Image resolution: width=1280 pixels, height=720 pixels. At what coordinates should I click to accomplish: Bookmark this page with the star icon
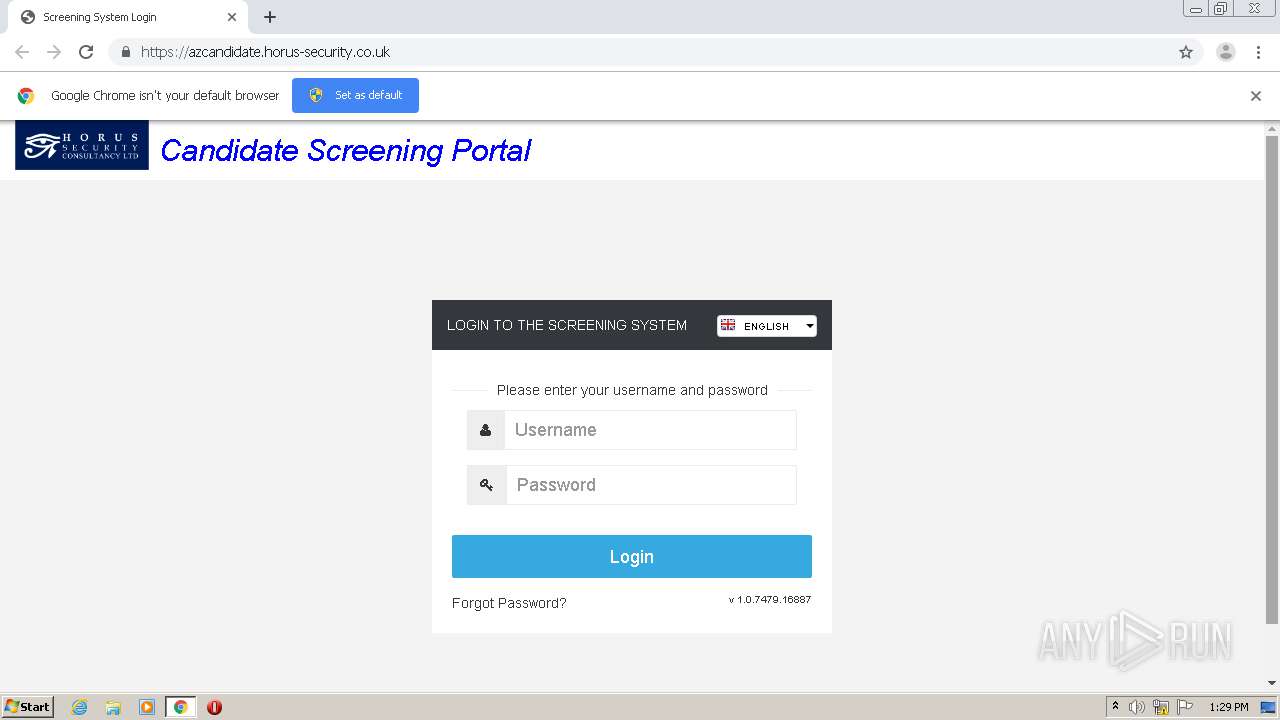1186,52
